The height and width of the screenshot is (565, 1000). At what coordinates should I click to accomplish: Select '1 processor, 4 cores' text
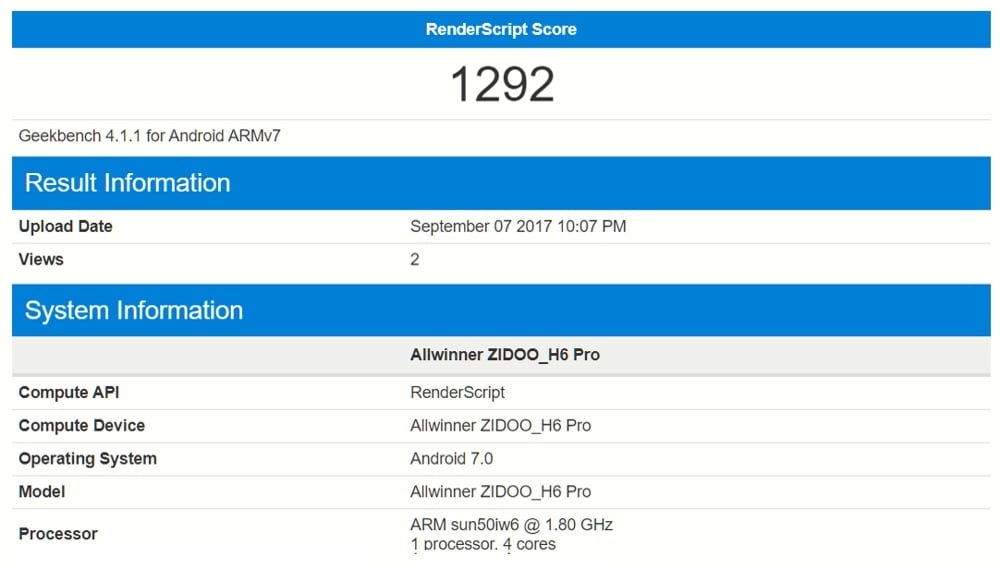[x=483, y=544]
